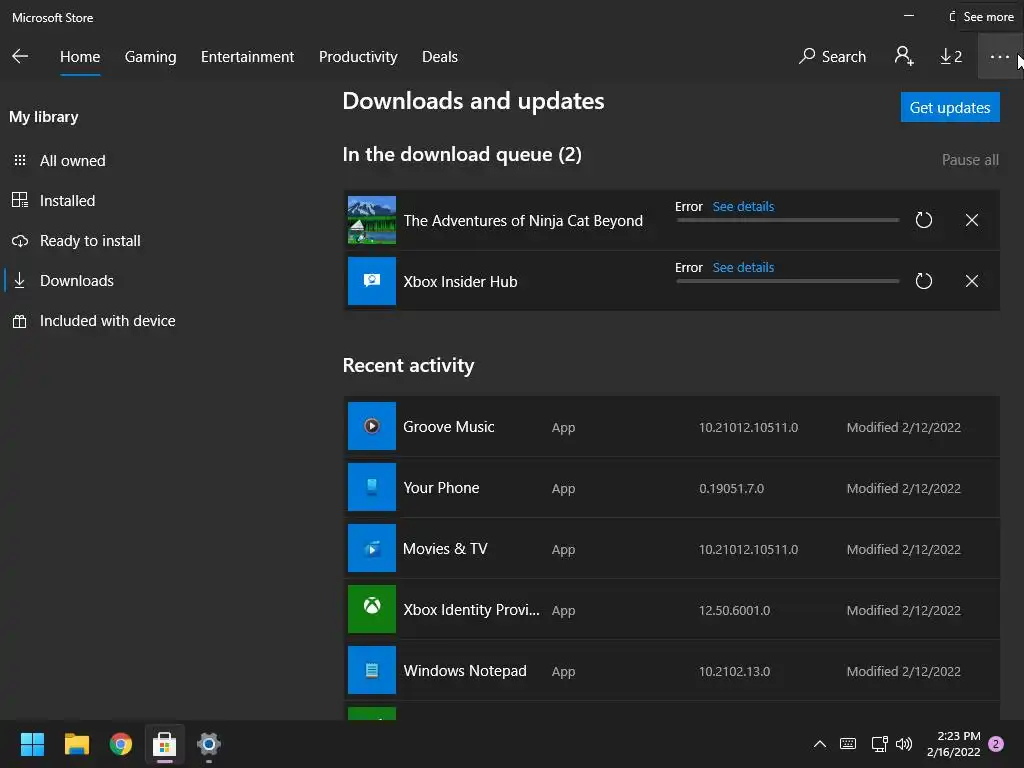Click the Get updates button
Screen dimensions: 1024x768
coord(950,107)
